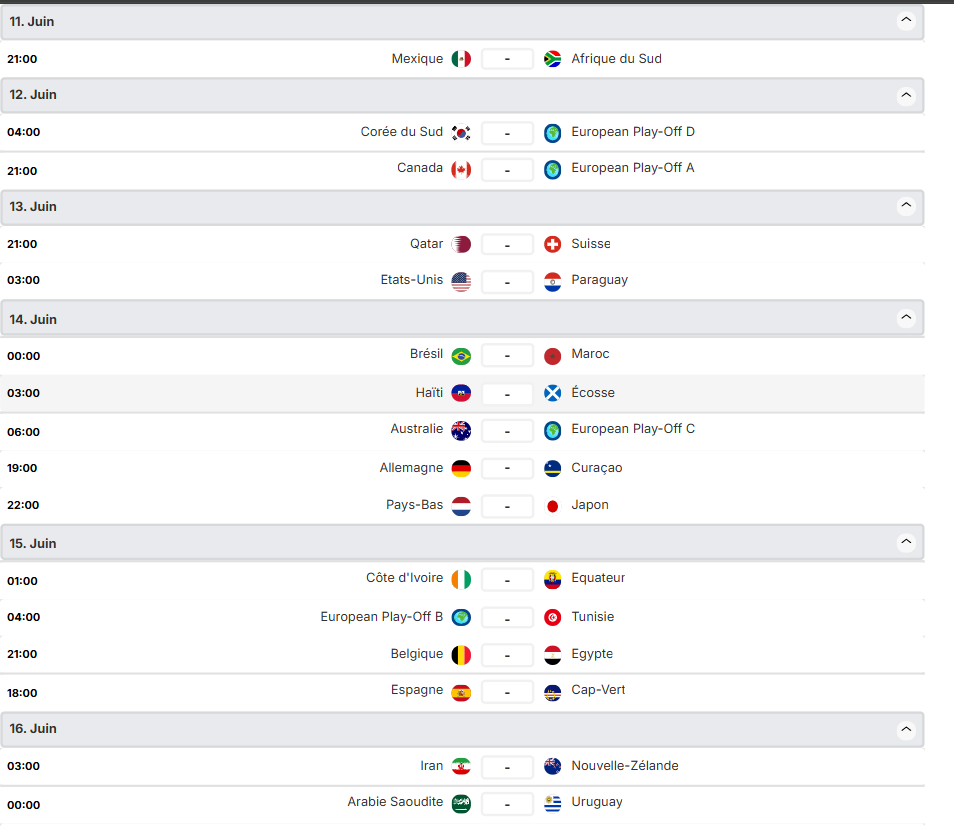Click the Qatar vs Suisse score box

pos(507,244)
